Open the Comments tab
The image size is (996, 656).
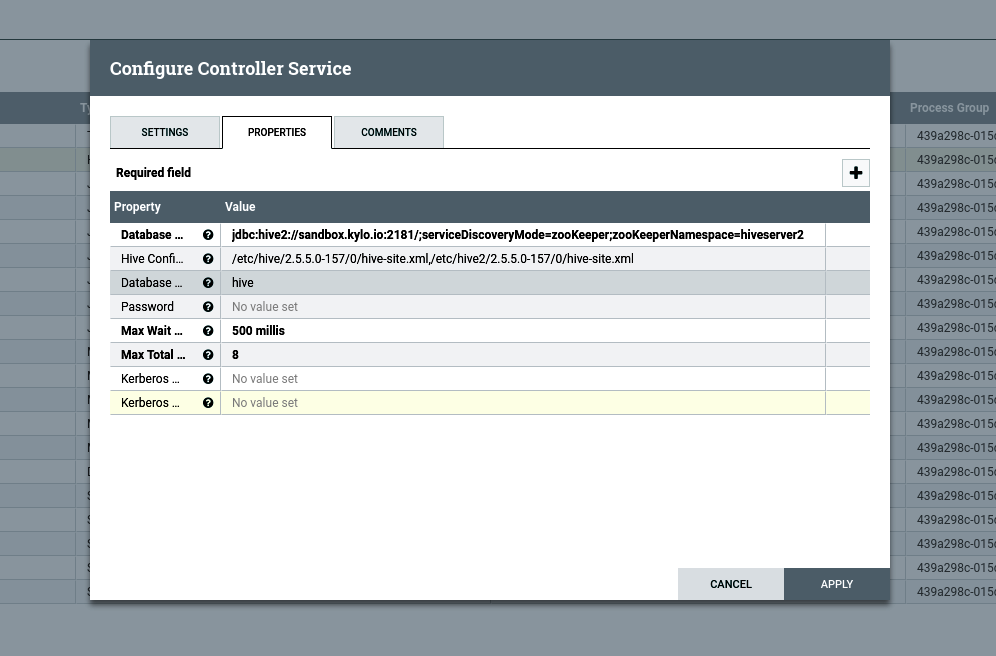389,132
